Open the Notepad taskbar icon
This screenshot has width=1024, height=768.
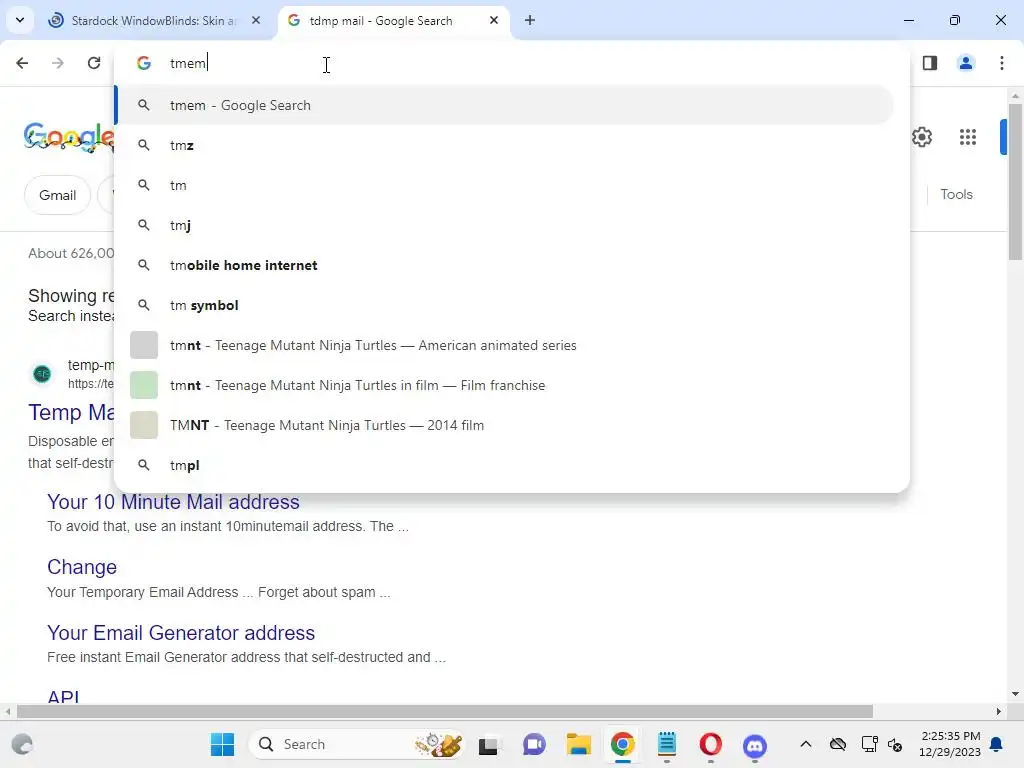click(667, 744)
